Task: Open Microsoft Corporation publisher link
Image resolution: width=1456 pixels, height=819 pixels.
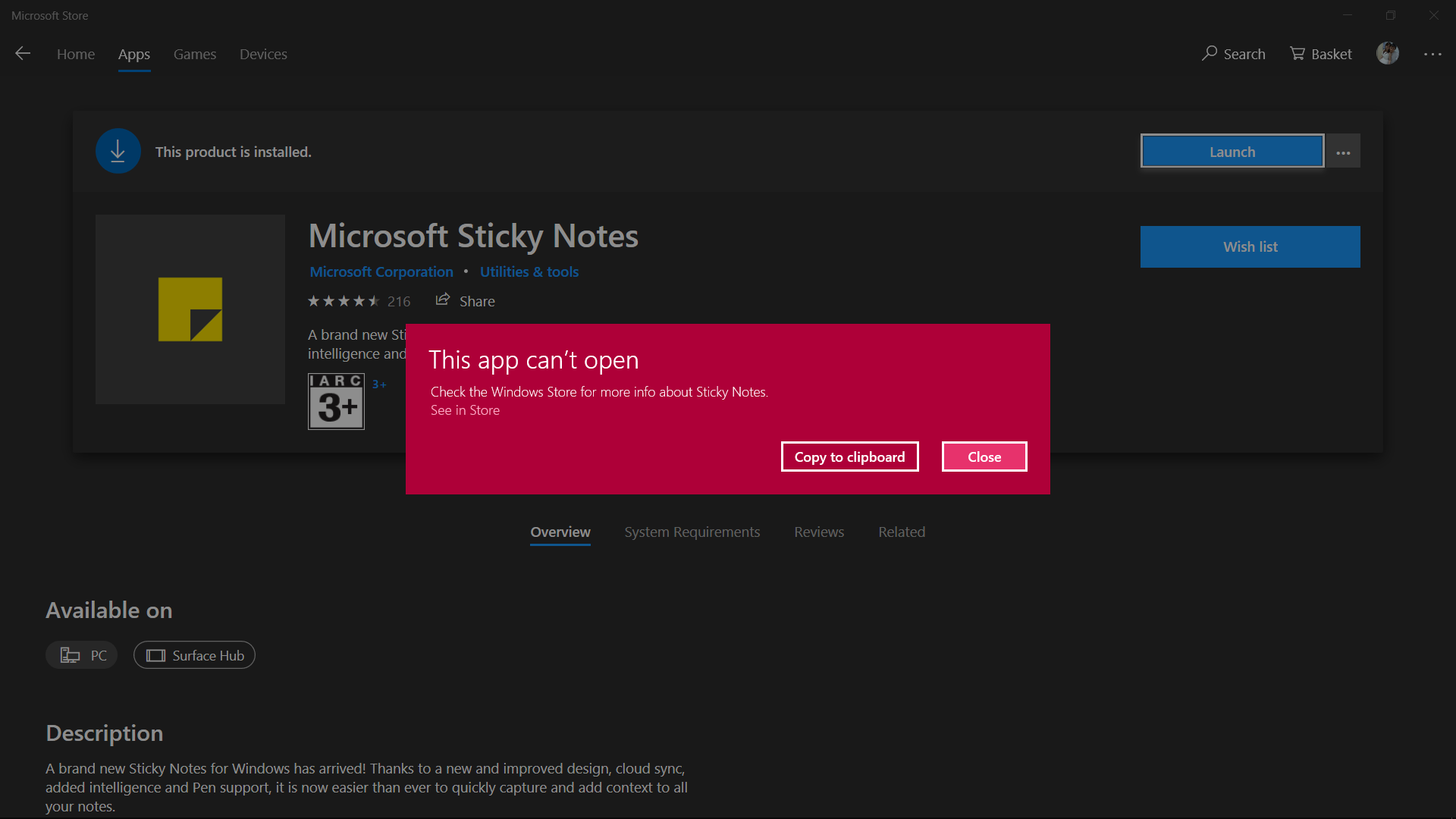Action: [381, 271]
